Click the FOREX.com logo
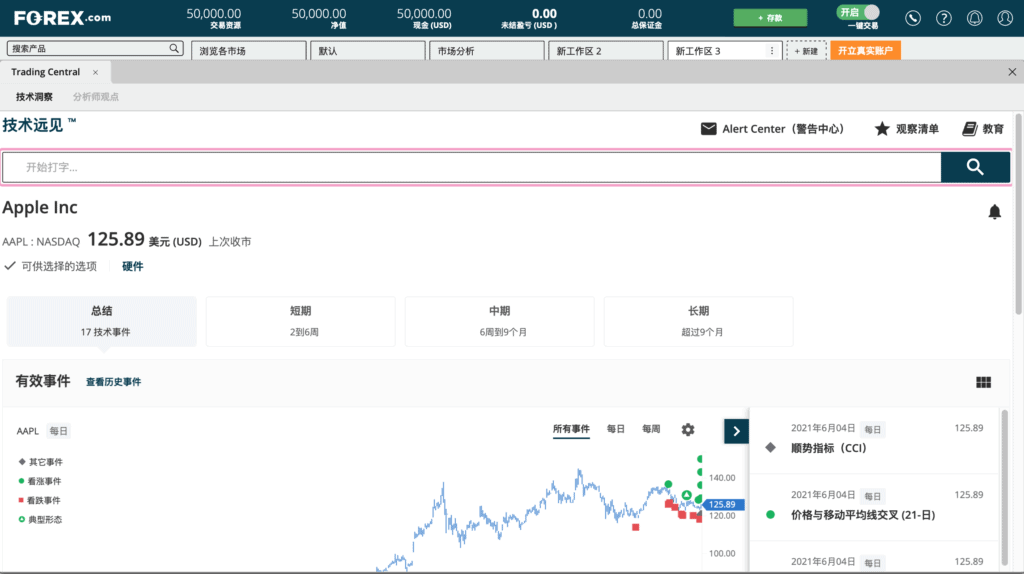 click(63, 18)
